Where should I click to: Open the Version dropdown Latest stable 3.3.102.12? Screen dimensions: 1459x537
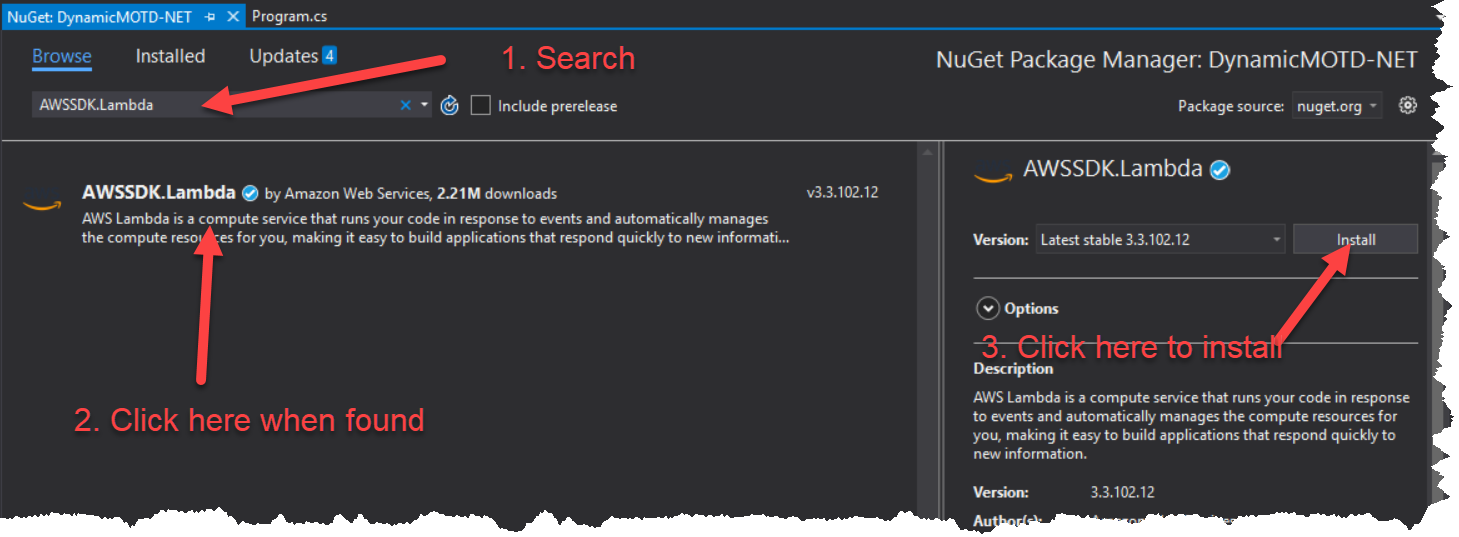1160,240
